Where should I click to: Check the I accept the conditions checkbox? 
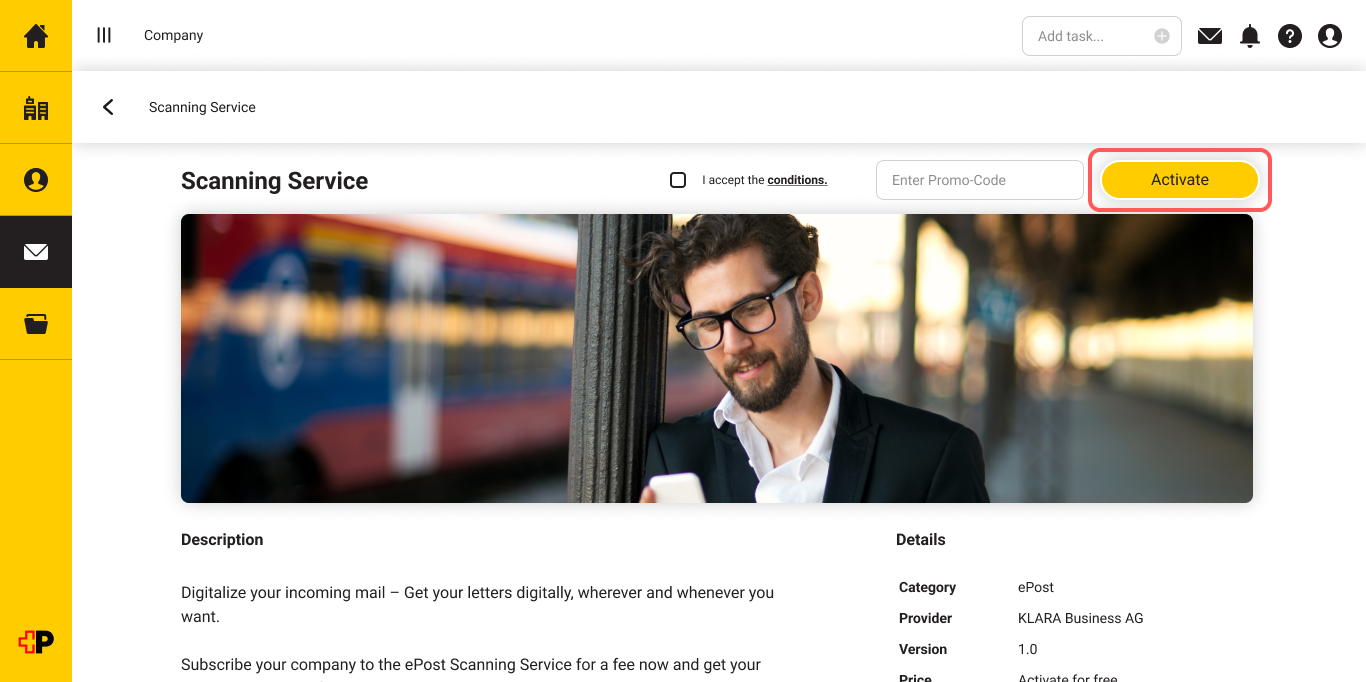coord(678,179)
